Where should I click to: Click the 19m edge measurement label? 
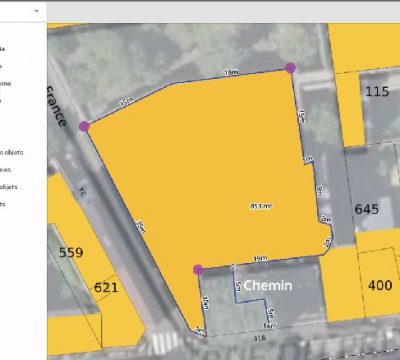point(260,258)
